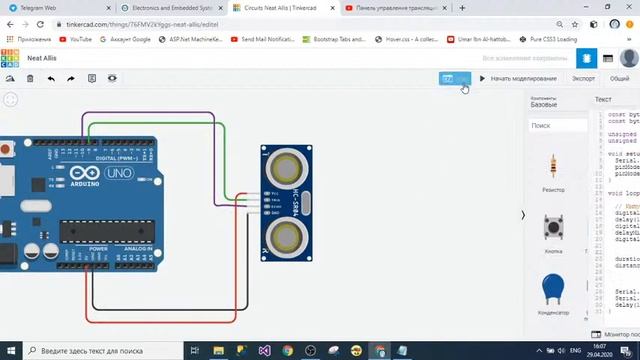
Task: Open Visual Studio from taskbar
Action: click(x=264, y=351)
